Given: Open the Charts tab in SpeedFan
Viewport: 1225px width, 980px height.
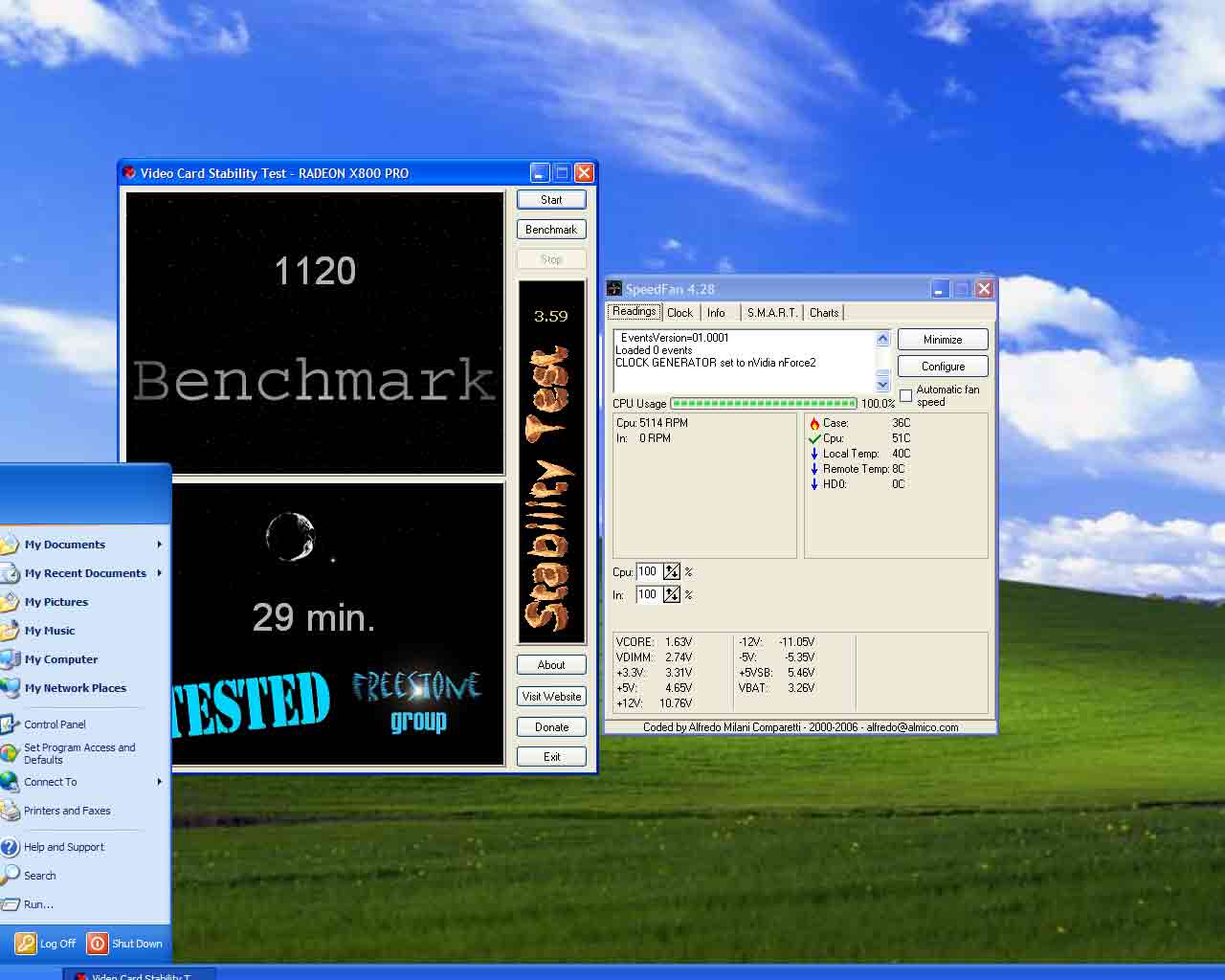Looking at the screenshot, I should click(x=824, y=313).
